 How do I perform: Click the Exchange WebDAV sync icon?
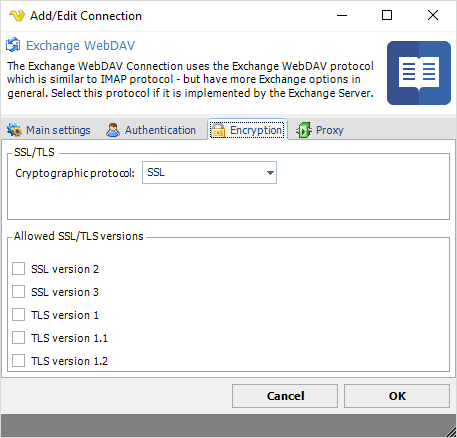click(13, 45)
